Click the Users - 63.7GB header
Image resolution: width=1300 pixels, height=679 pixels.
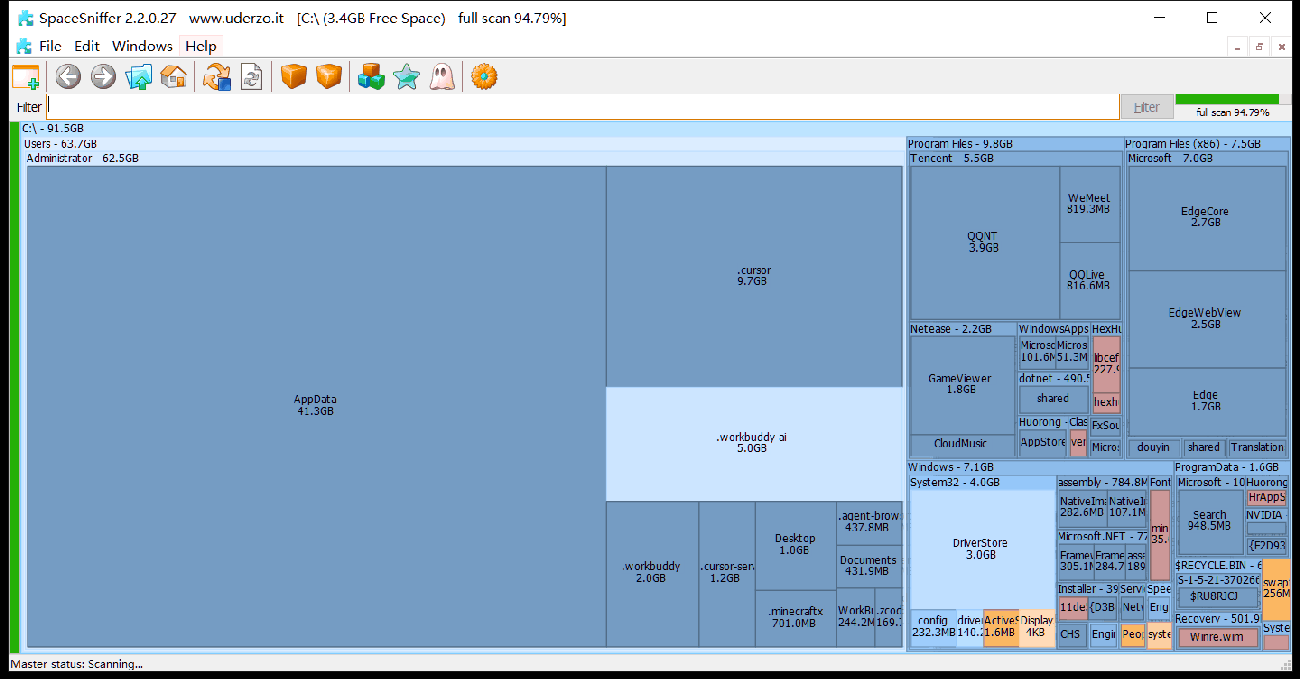click(x=463, y=144)
